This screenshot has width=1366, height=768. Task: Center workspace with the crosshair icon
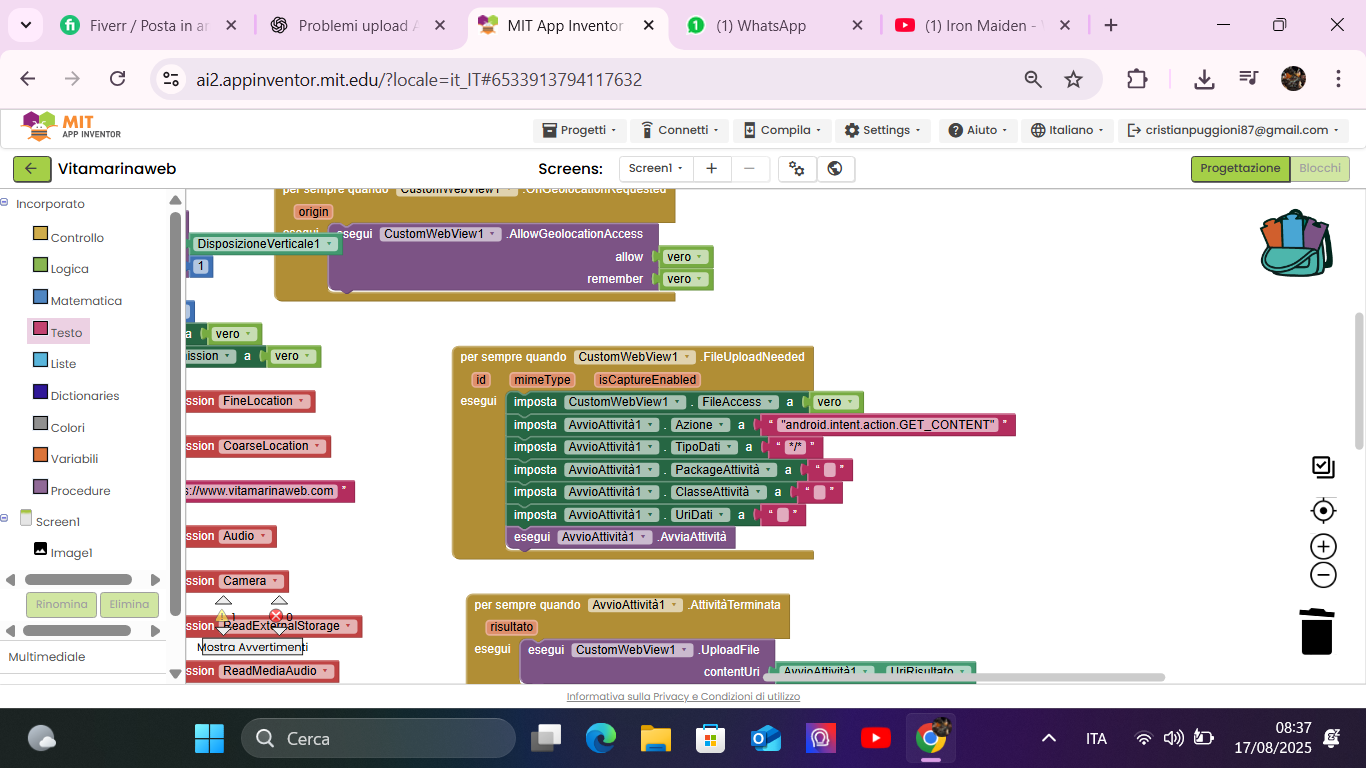pyautogui.click(x=1323, y=511)
